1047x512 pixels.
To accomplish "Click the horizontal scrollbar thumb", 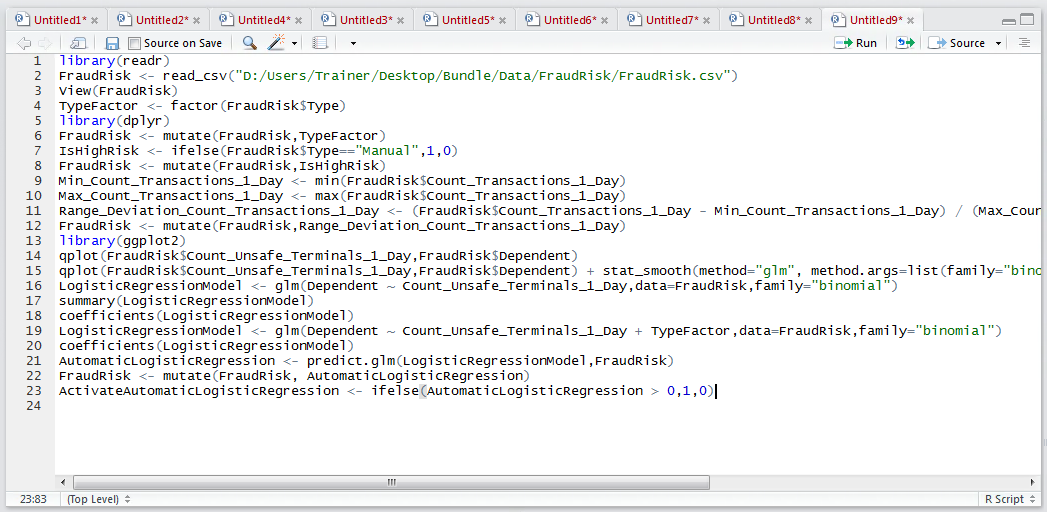I will [x=391, y=482].
